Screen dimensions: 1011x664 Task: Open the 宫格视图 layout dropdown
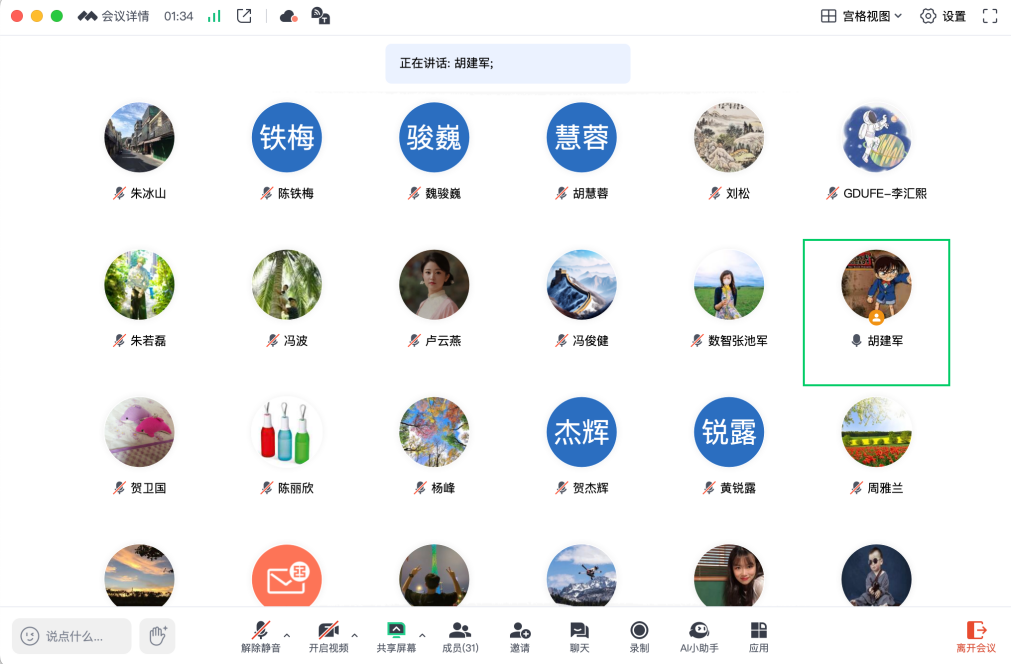861,16
